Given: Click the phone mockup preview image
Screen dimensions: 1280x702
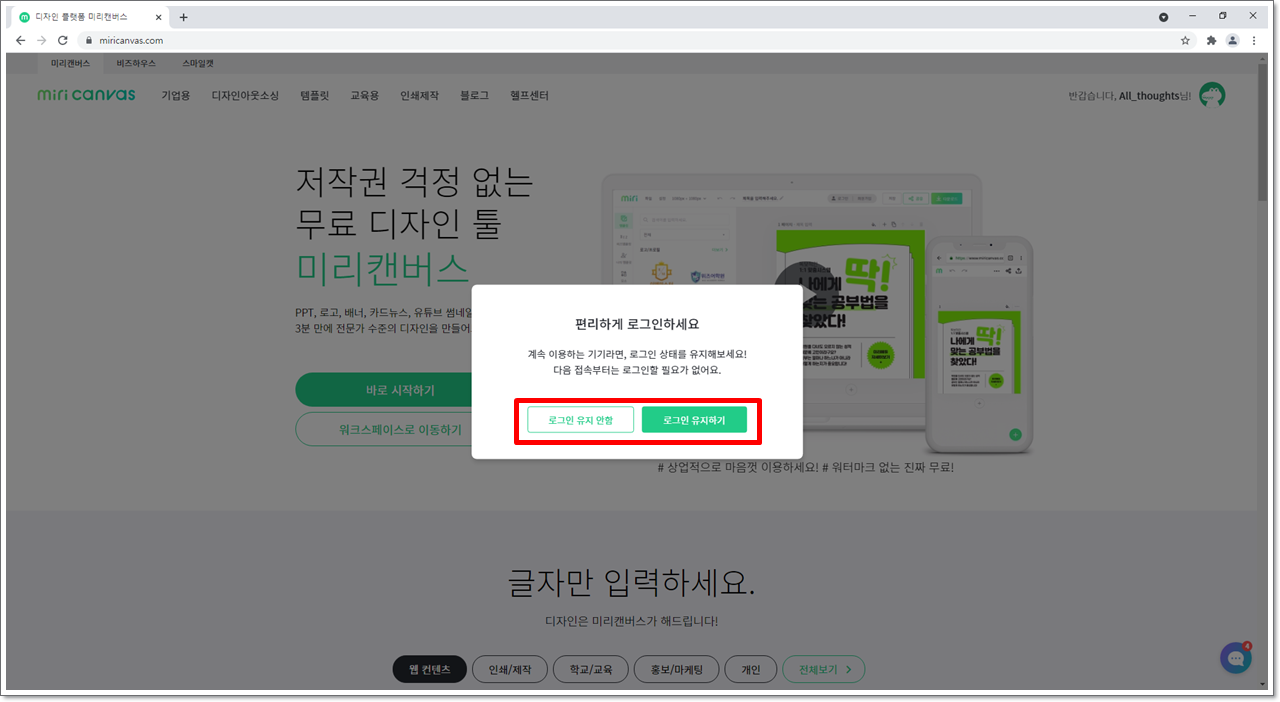Looking at the screenshot, I should click(x=978, y=345).
